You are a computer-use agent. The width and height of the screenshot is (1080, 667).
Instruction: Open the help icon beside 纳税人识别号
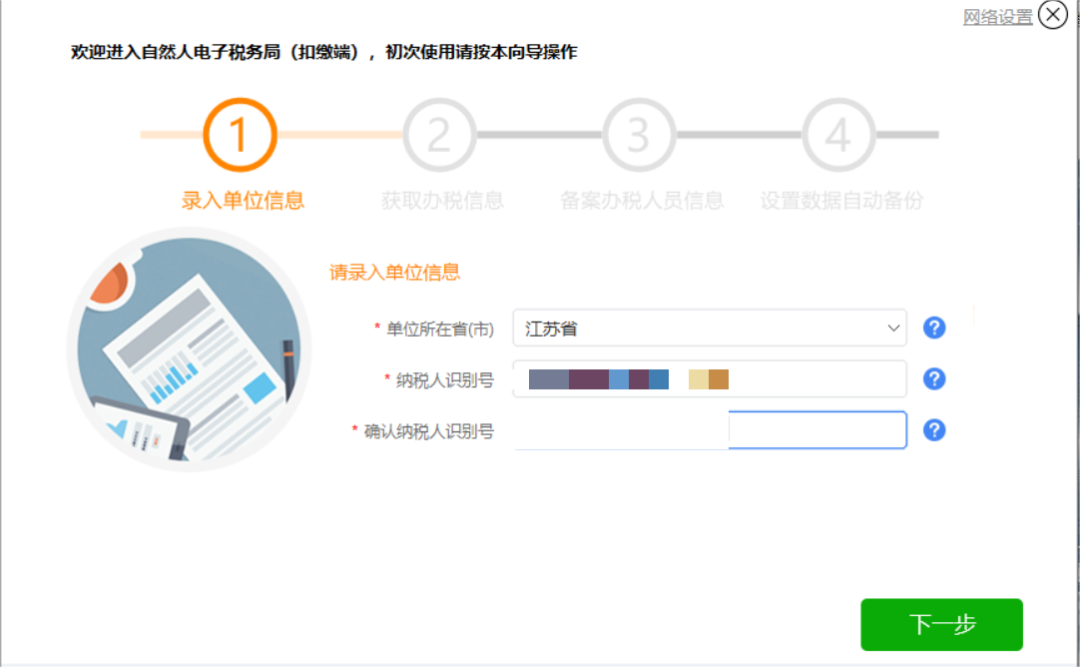[x=934, y=379]
